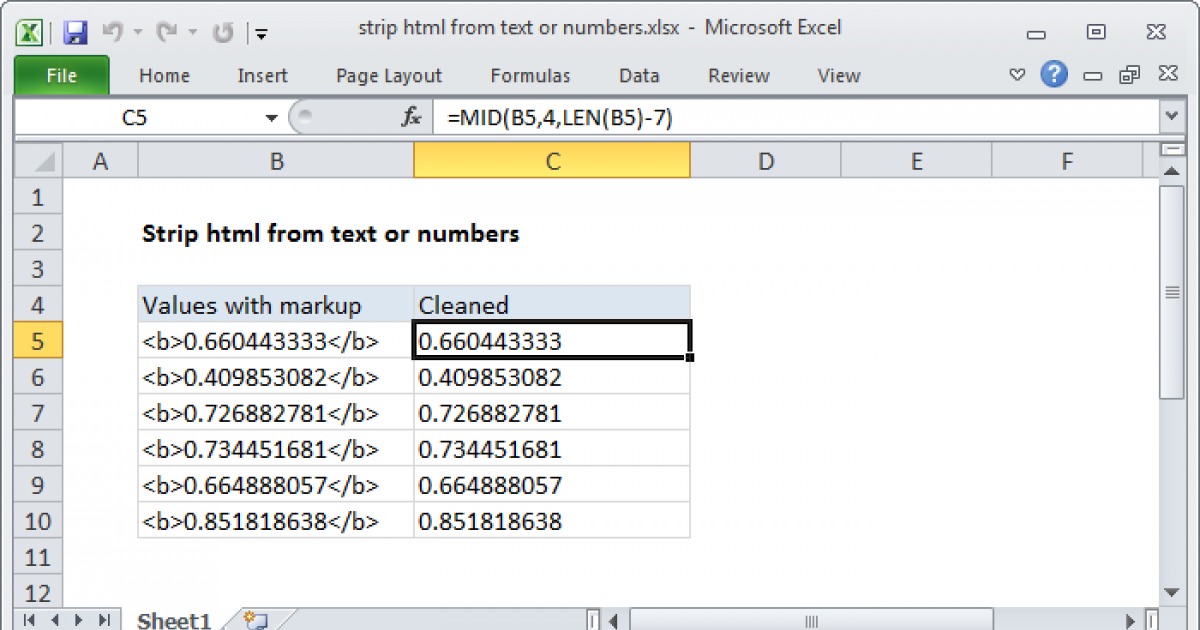This screenshot has width=1200, height=630.
Task: Click the vertical scrollbar down arrow
Action: [1172, 591]
